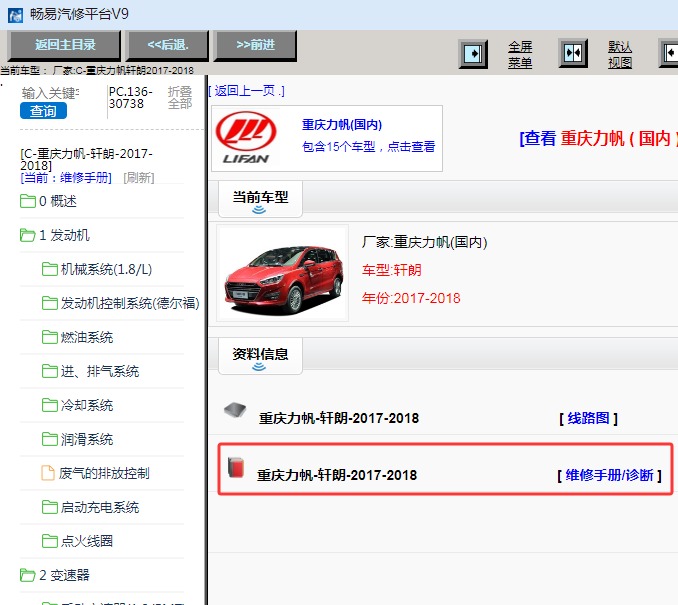Select the 启动充电系统 tree item
678x605 pixels.
tap(100, 507)
